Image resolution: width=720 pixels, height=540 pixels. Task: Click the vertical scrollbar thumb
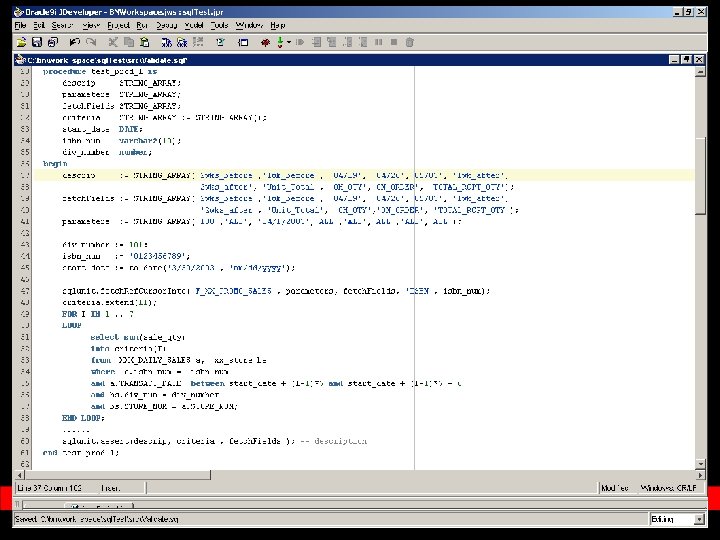(700, 176)
